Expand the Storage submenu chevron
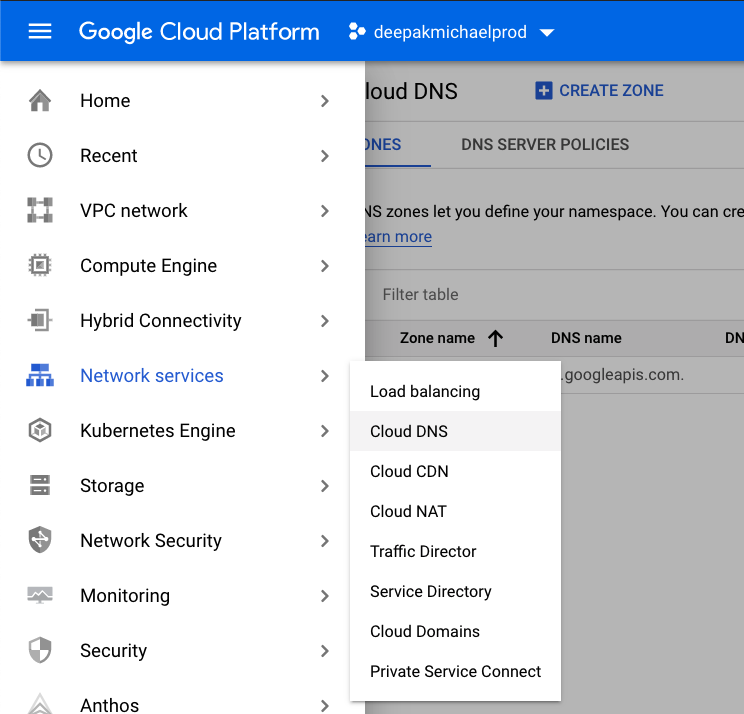 [325, 486]
